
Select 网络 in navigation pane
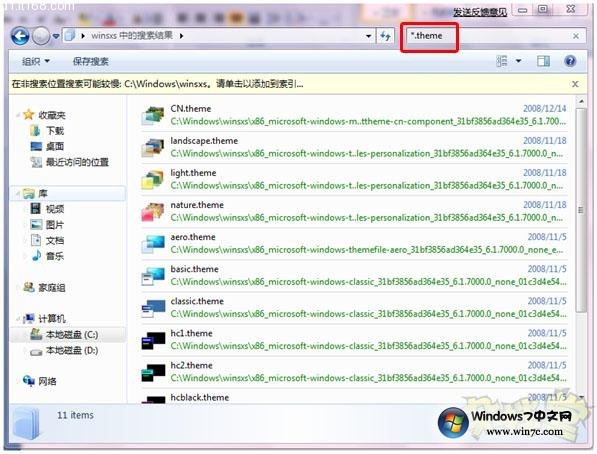47,381
